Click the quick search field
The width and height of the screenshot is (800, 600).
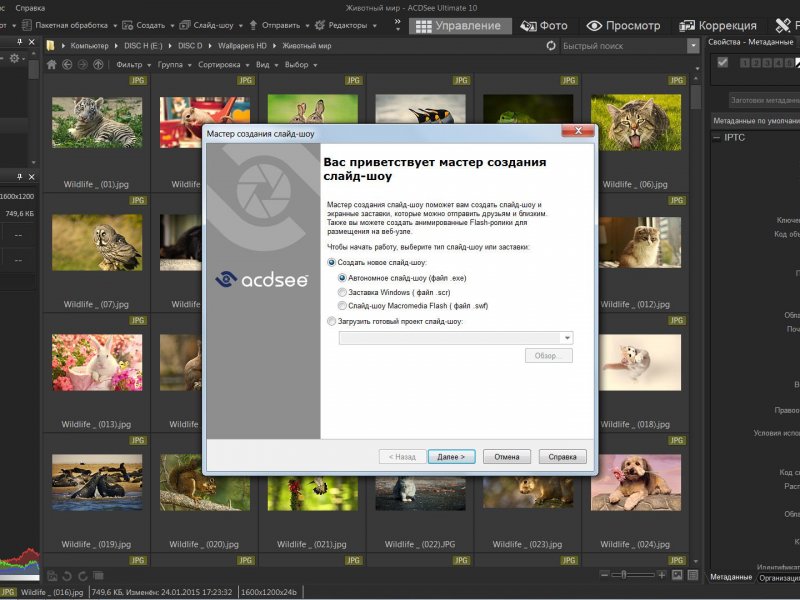[623, 46]
